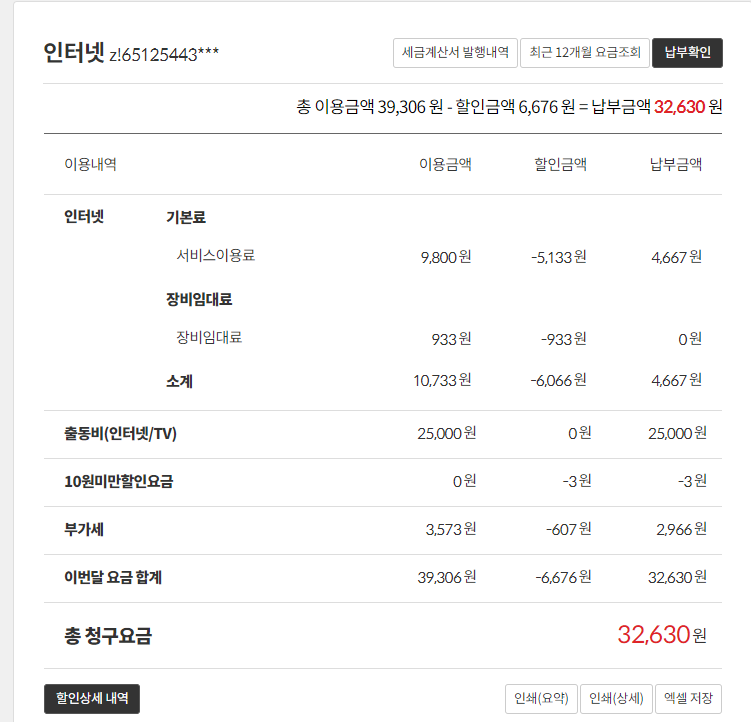Click the 최근 12개월 요금조회 button
The height and width of the screenshot is (722, 751).
tap(584, 53)
